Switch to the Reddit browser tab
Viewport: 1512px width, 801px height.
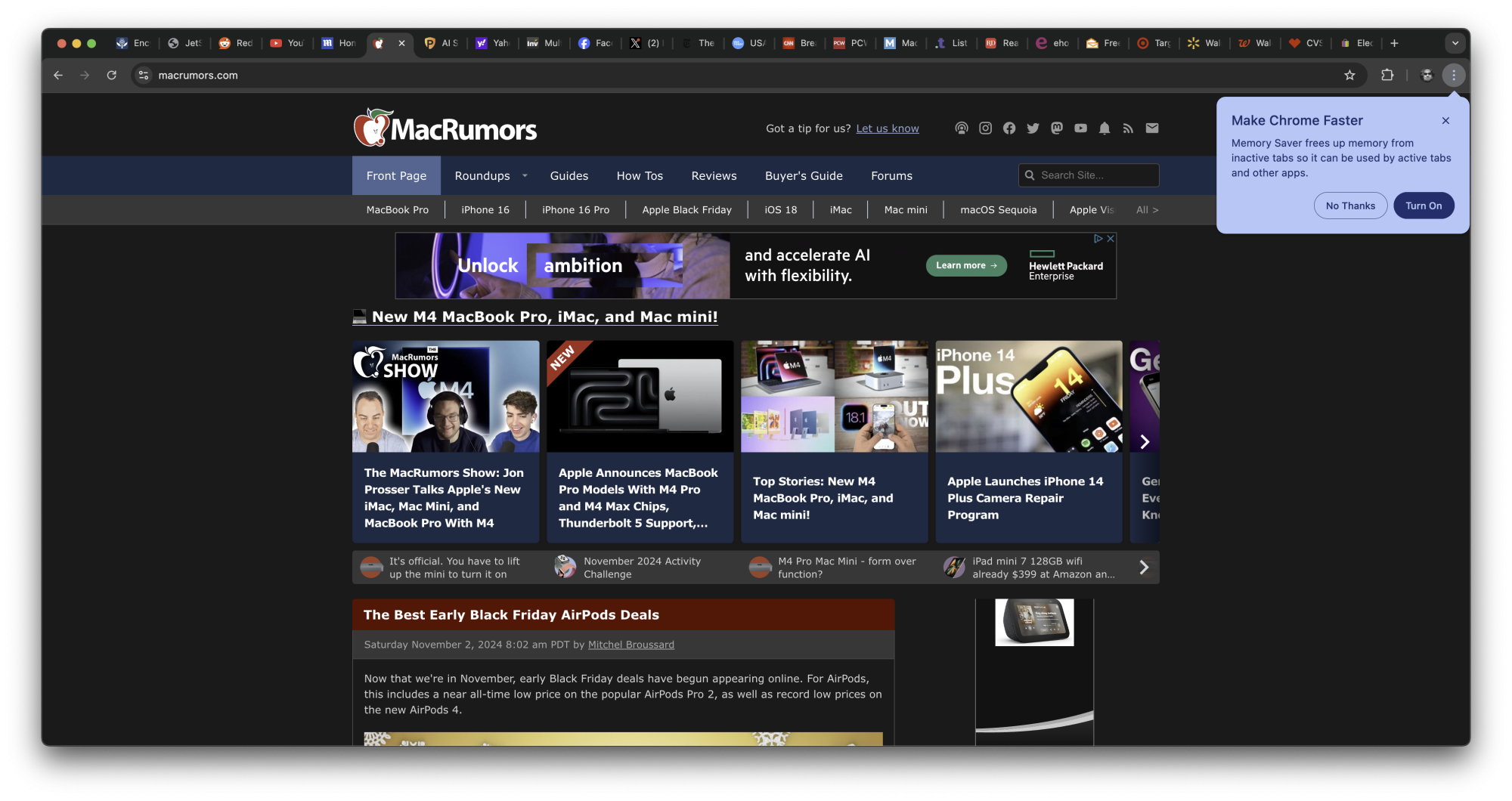coord(235,43)
